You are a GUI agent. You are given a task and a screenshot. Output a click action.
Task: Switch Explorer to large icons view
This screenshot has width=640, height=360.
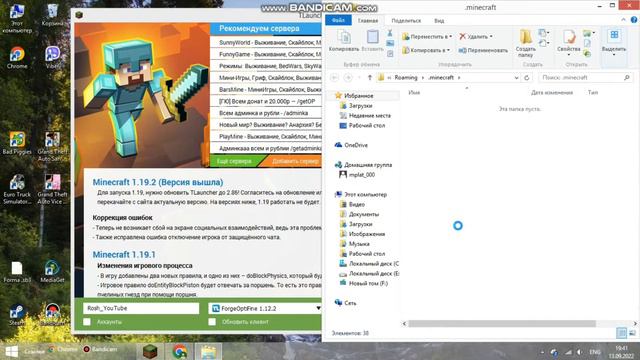[x=632, y=333]
